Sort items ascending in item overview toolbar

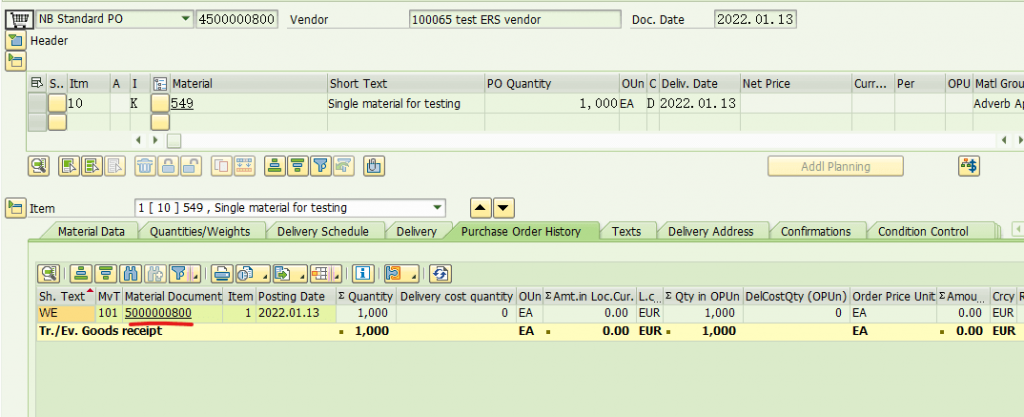[x=275, y=166]
